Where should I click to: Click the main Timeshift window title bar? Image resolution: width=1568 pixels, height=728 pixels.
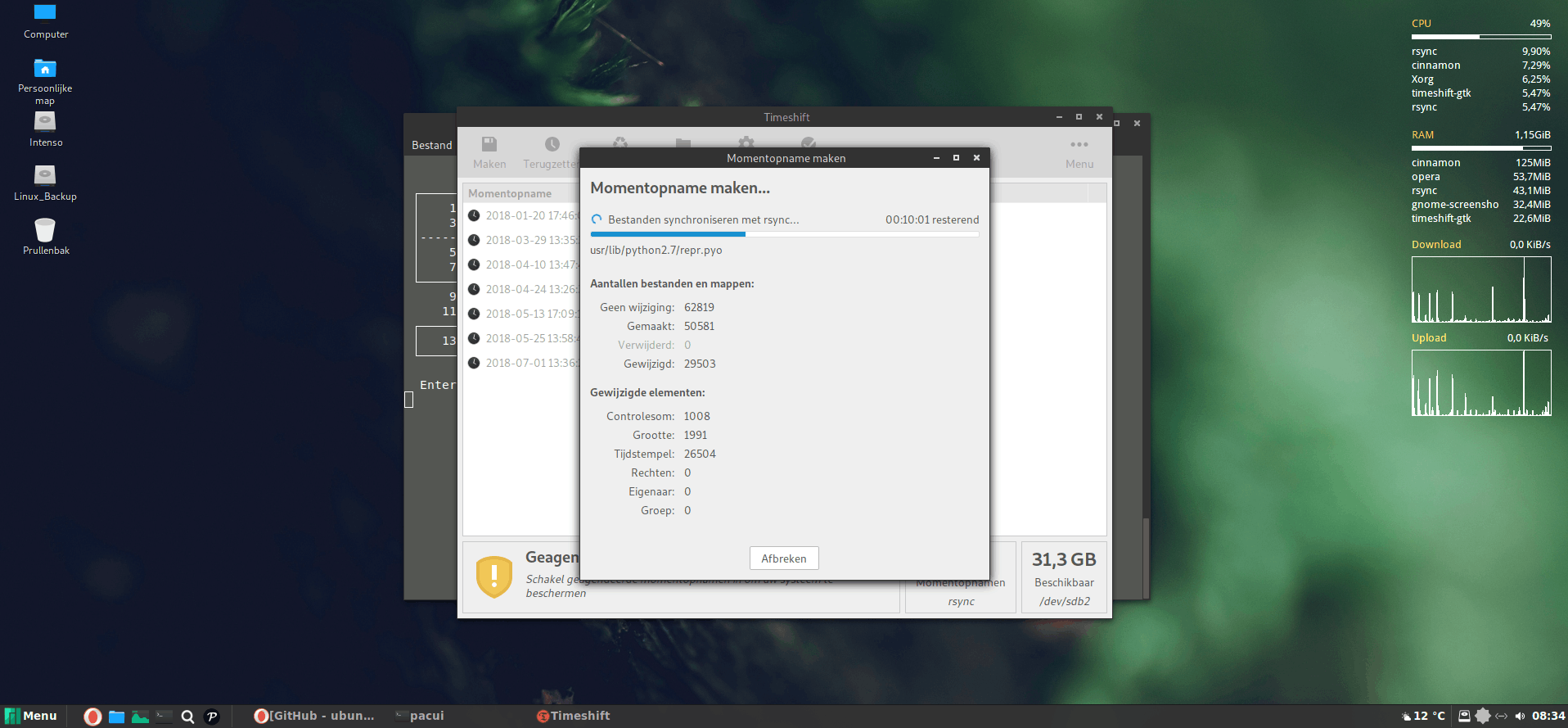pyautogui.click(x=784, y=117)
